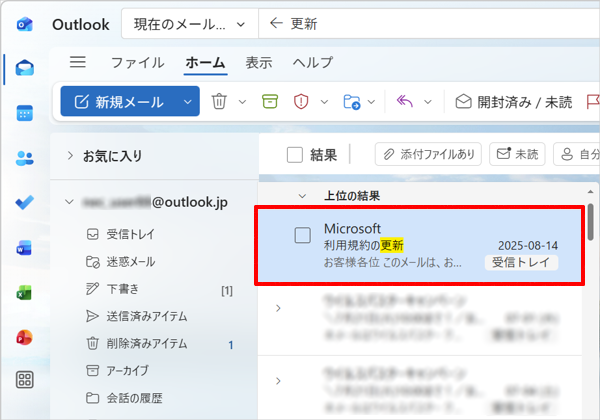Image resolution: width=600 pixels, height=420 pixels.
Task: Launch Excel from the sidebar
Action: (x=24, y=293)
